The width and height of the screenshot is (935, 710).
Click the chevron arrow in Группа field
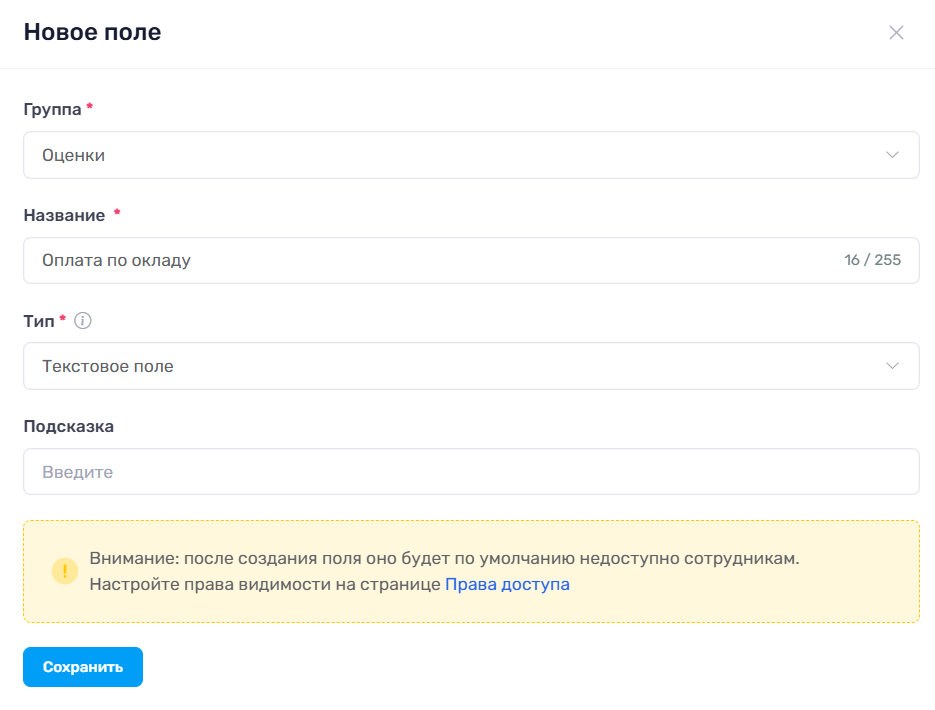pyautogui.click(x=892, y=155)
